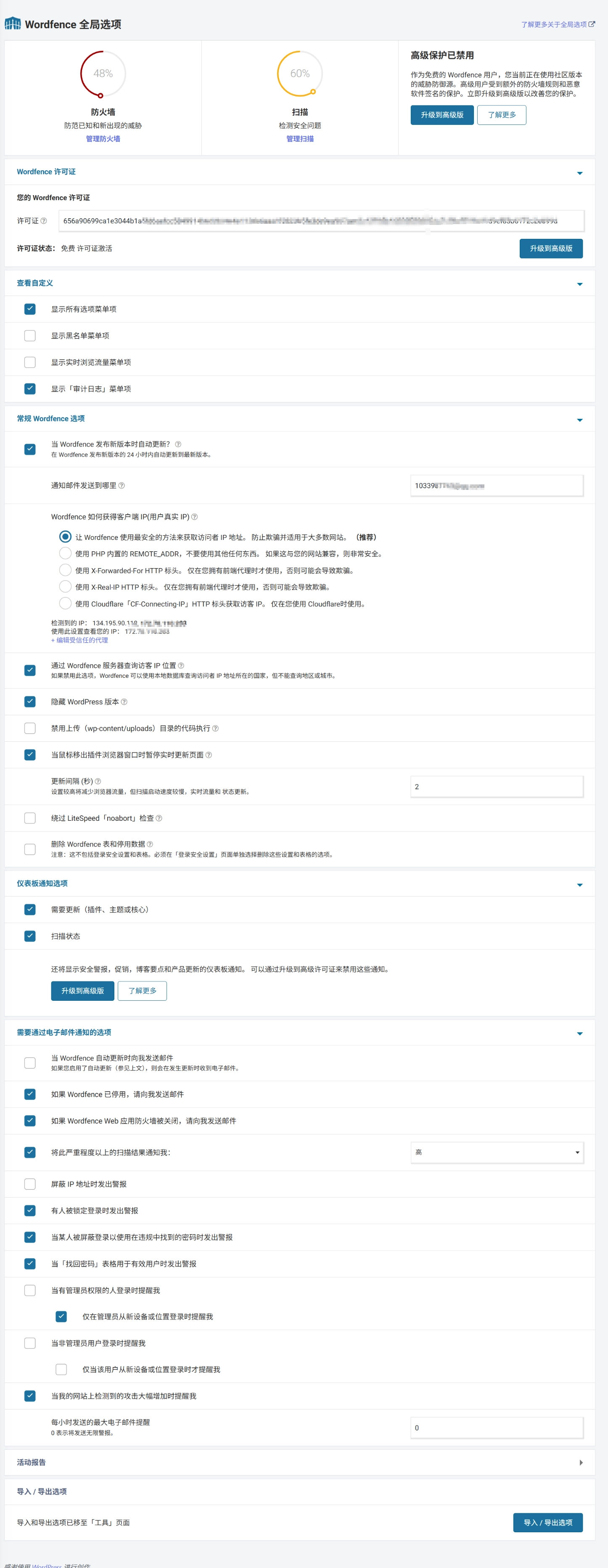Open 管理扫描 link
Screen dimensions: 608x1568
[x=300, y=139]
